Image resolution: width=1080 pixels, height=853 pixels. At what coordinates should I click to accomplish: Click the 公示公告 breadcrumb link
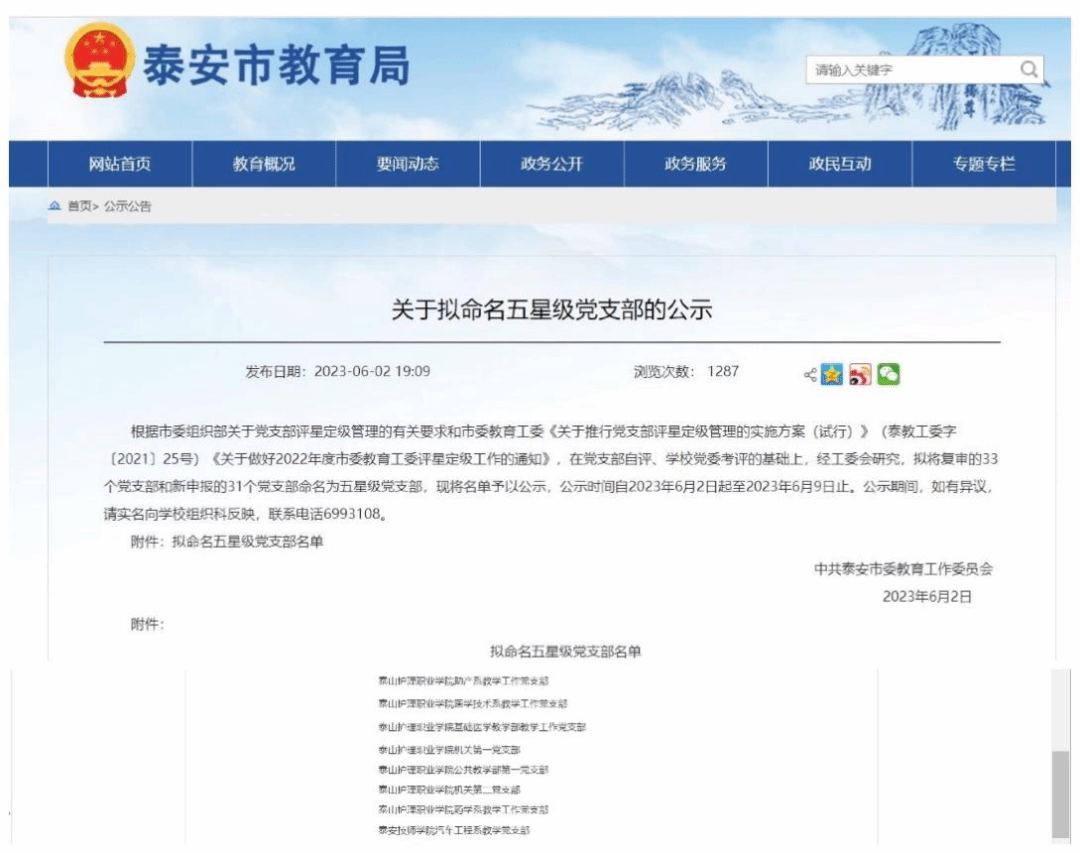pyautogui.click(x=128, y=207)
